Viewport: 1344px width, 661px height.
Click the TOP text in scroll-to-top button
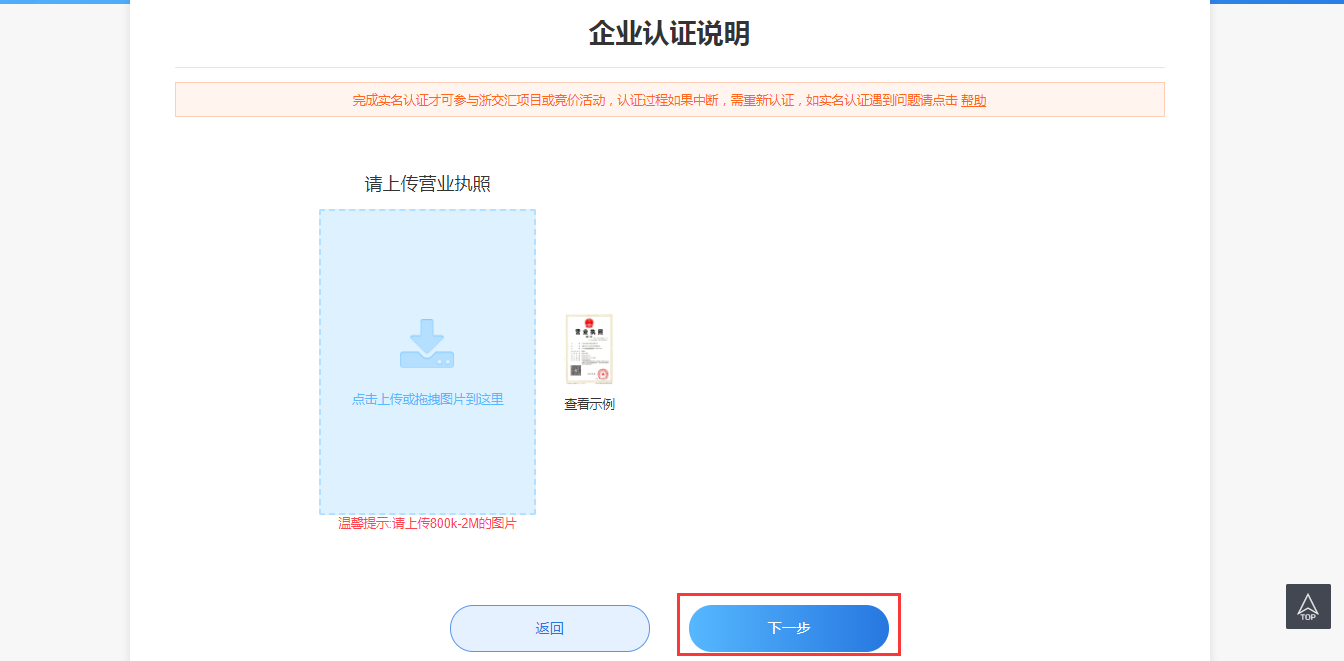(1307, 617)
